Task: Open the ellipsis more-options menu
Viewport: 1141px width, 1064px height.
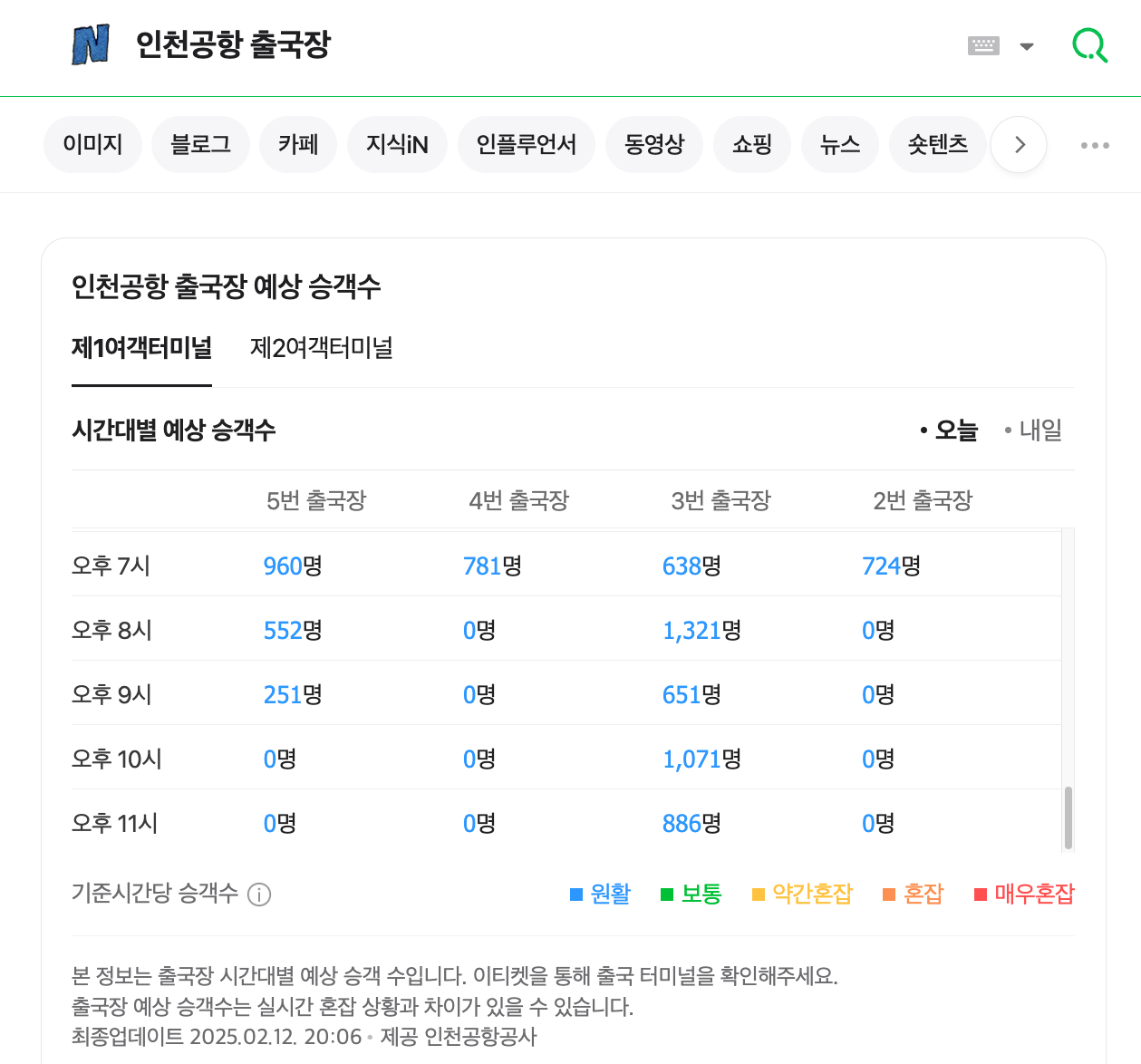Action: pyautogui.click(x=1095, y=144)
